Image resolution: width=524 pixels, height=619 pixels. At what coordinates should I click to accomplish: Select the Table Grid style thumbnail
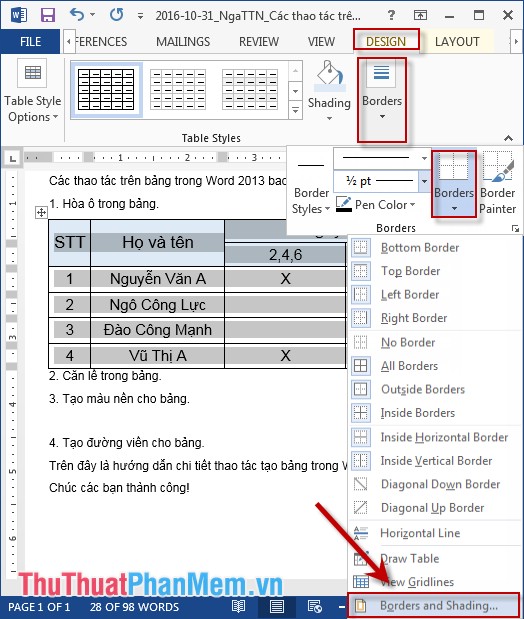click(x=106, y=90)
